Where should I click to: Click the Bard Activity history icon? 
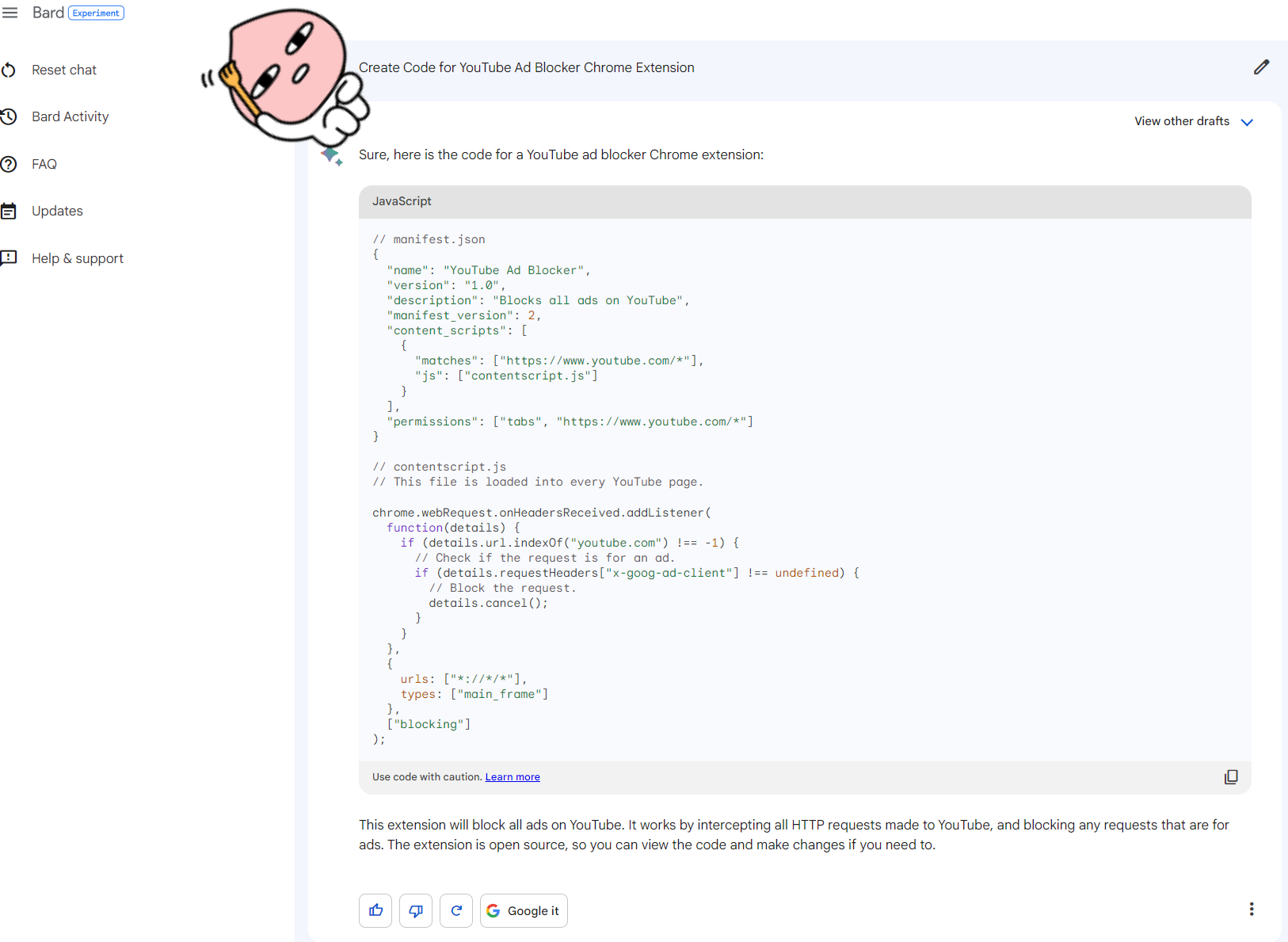(x=9, y=116)
